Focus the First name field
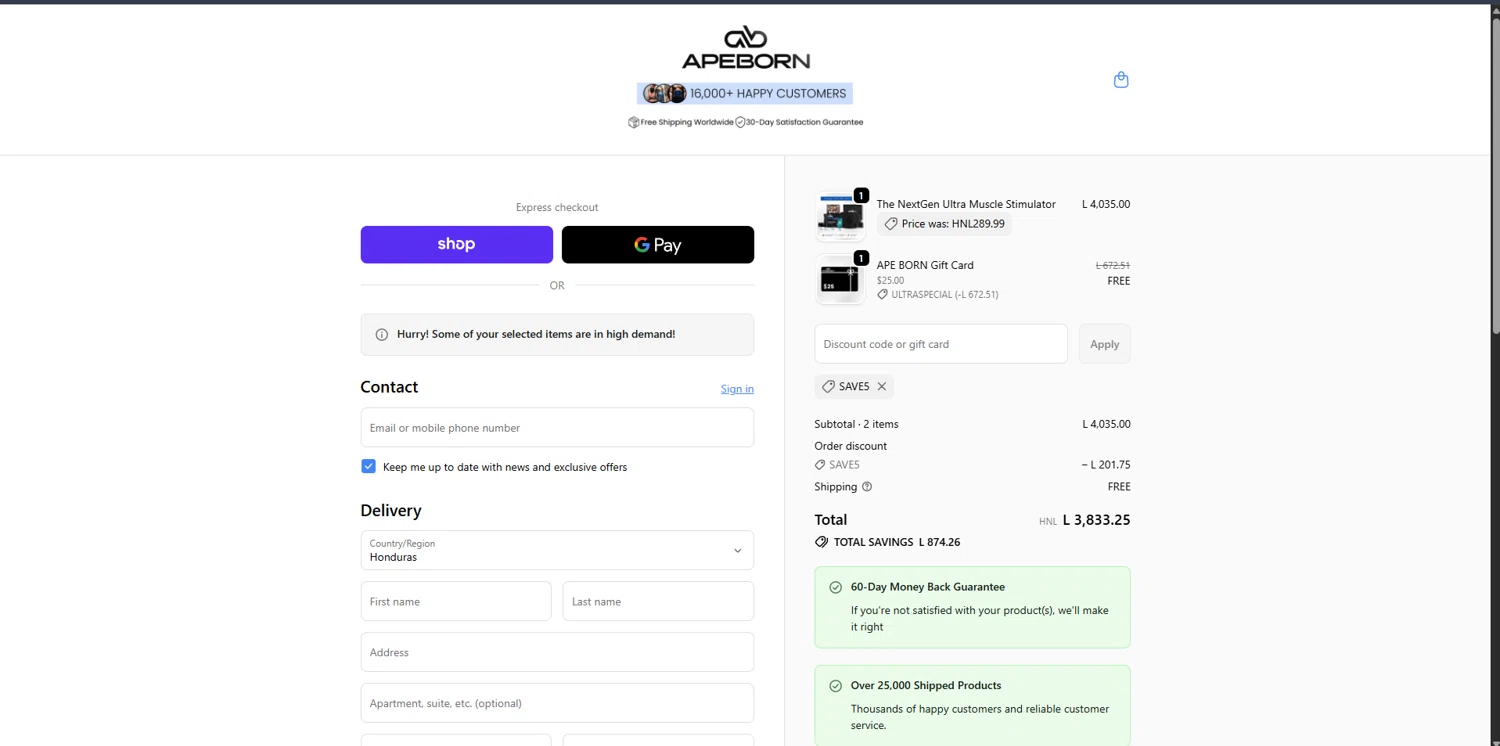Screen dimensions: 1500x746 (x=456, y=602)
